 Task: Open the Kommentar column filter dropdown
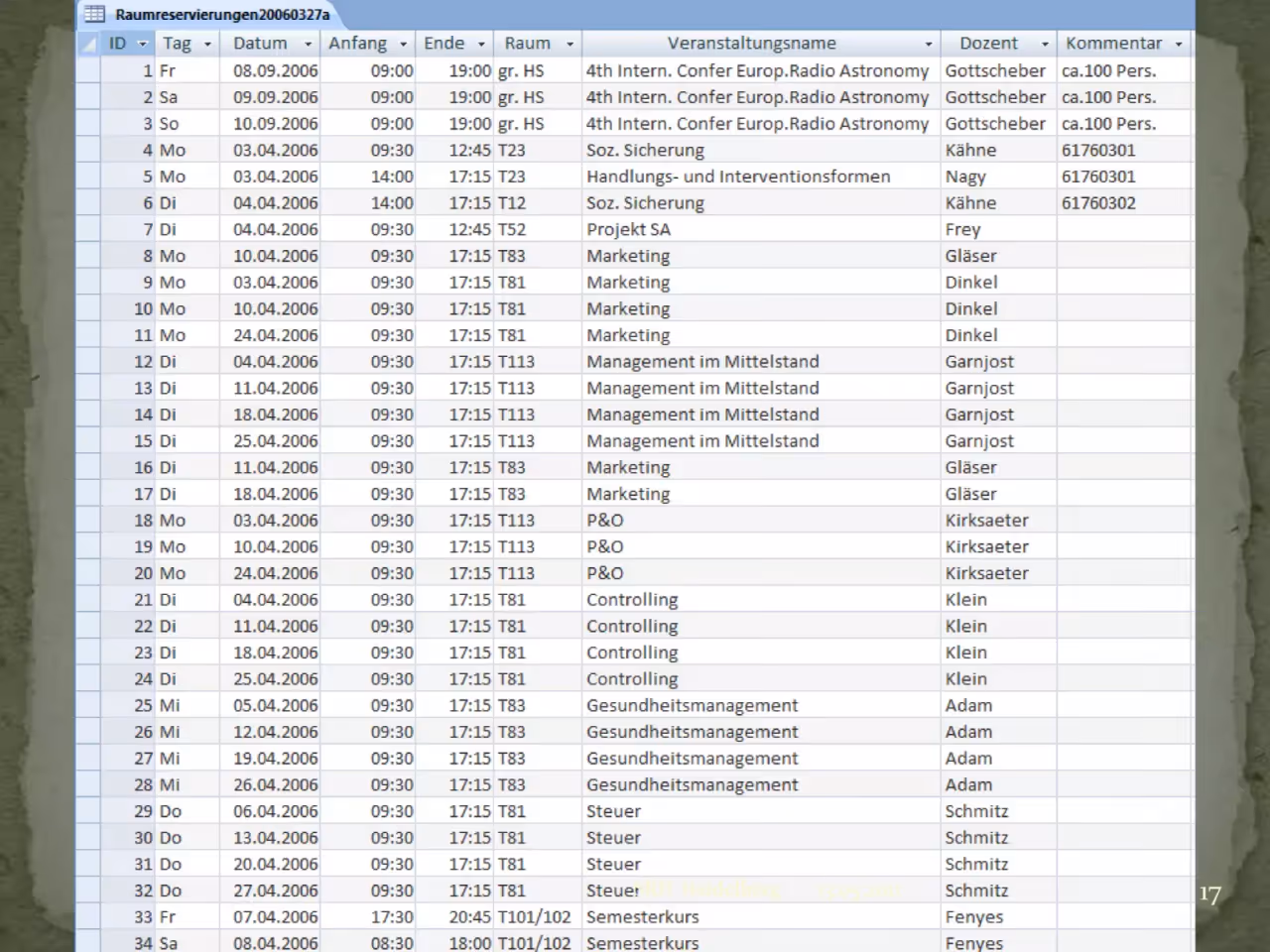(1179, 44)
